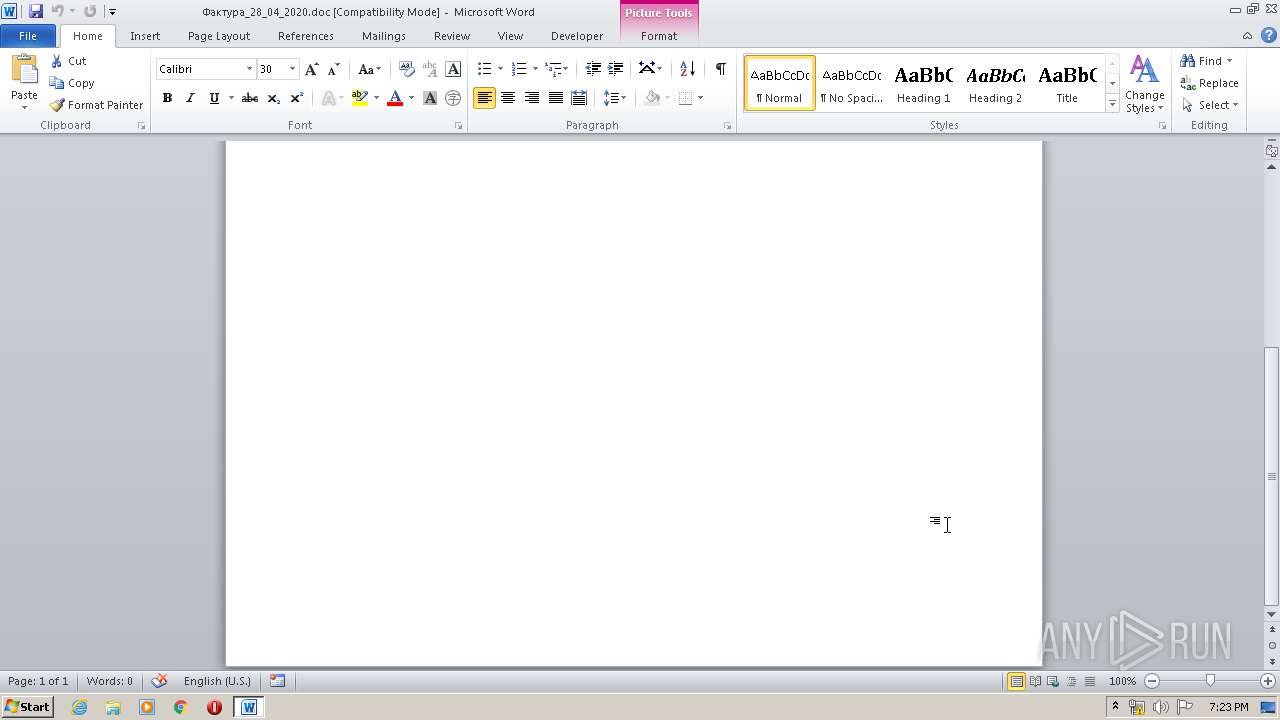
Task: Apply the yellow text highlight color
Action: [360, 98]
